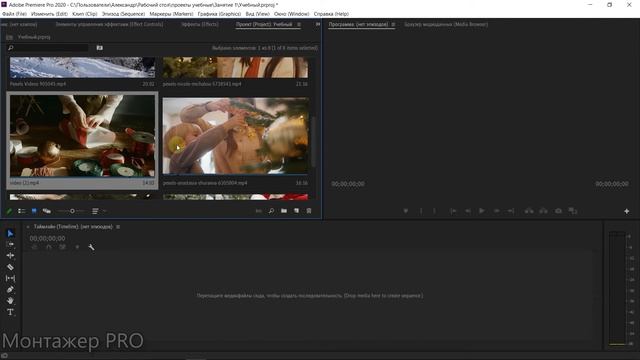Open the Окно (Window) menu
The image size is (640, 360).
coord(291,14)
